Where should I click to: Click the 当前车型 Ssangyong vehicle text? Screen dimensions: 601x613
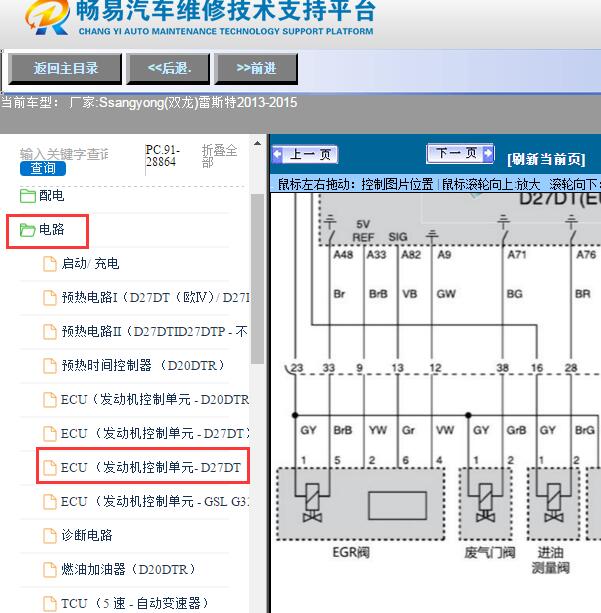click(149, 103)
